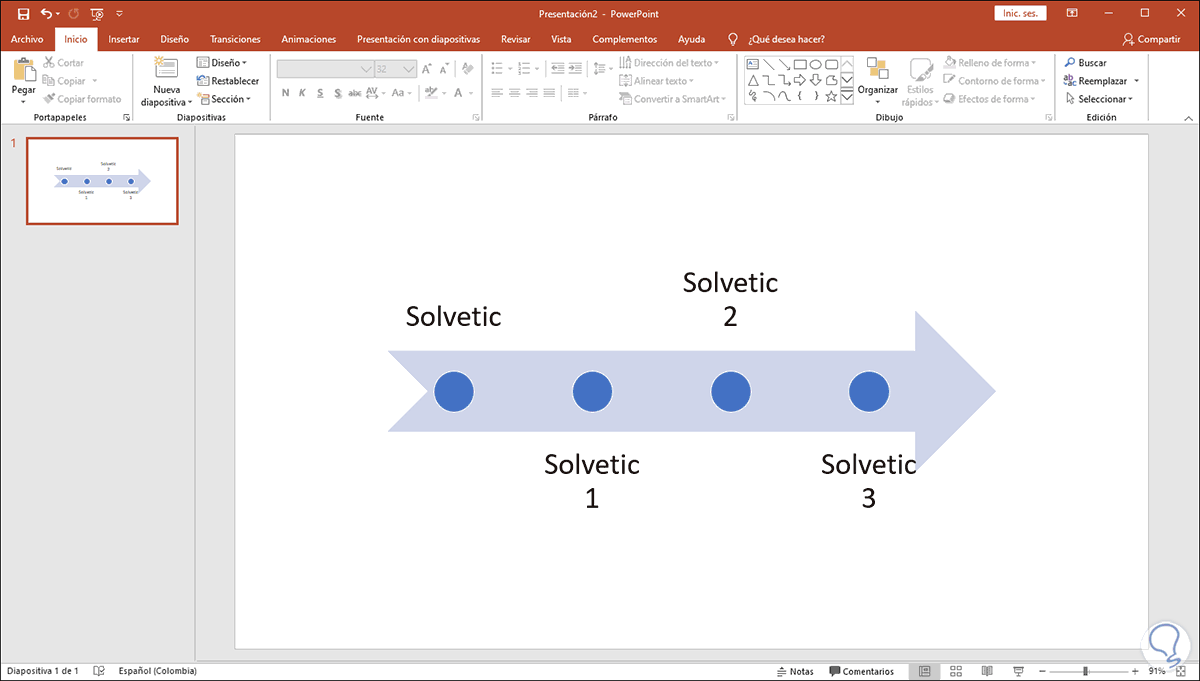Viewport: 1200px width, 681px height.
Task: Select the triangle shape in gallery
Action: point(752,80)
